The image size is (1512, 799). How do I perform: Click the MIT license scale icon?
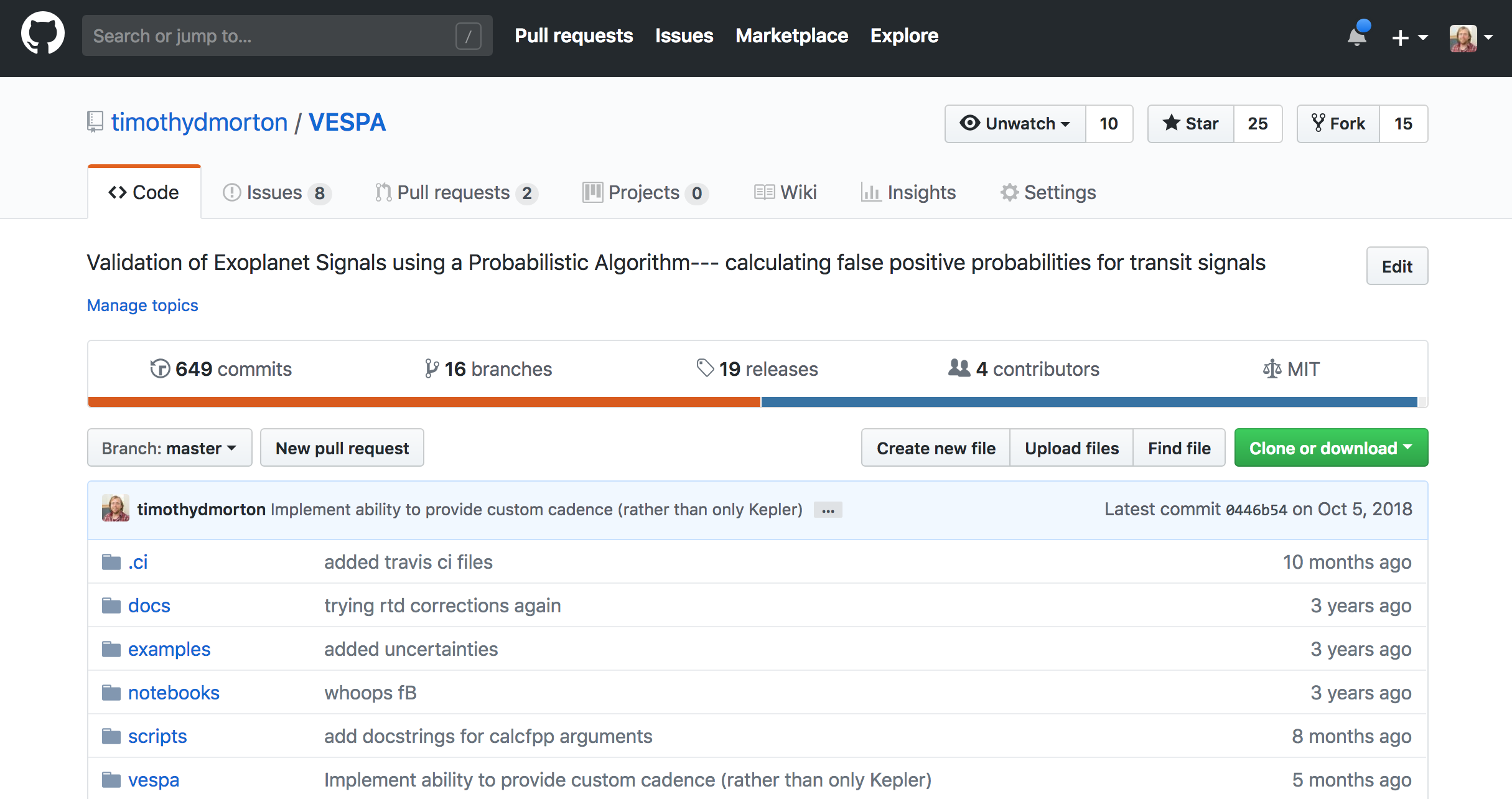tap(1272, 369)
